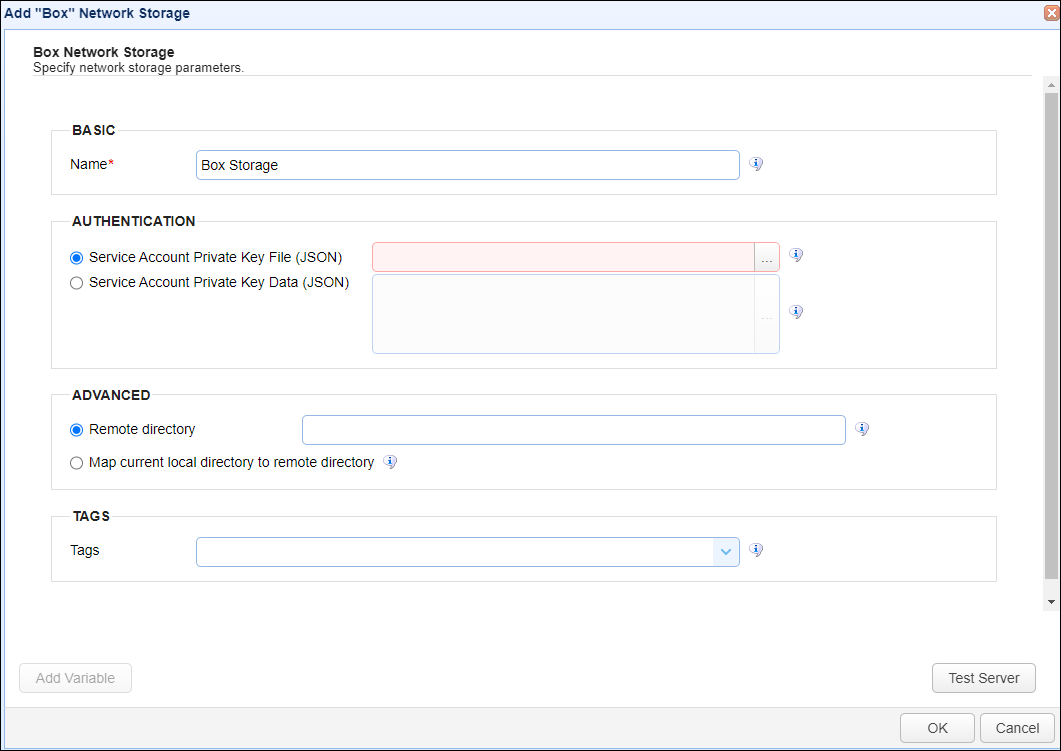Close the Add Box Network Storage dialog
This screenshot has height=751, width=1061.
(x=1052, y=14)
